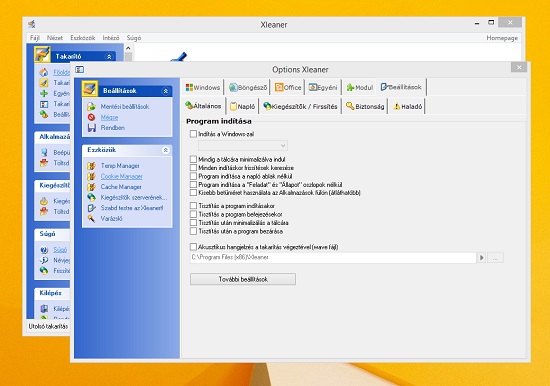This screenshot has width=550, height=386.
Task: Enable Kisebb betűméret használata checkbox
Action: (193, 193)
